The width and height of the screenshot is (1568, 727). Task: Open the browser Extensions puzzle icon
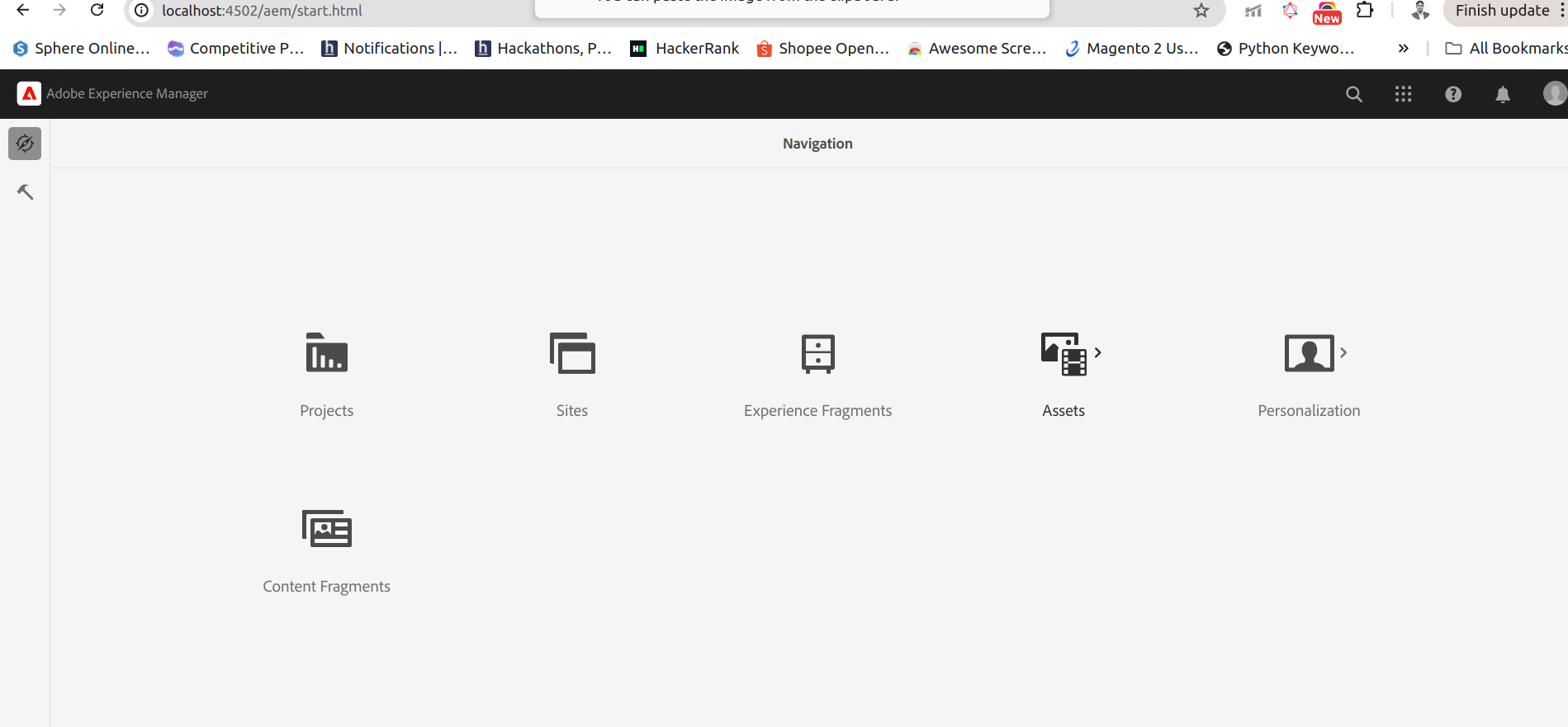coord(1365,11)
